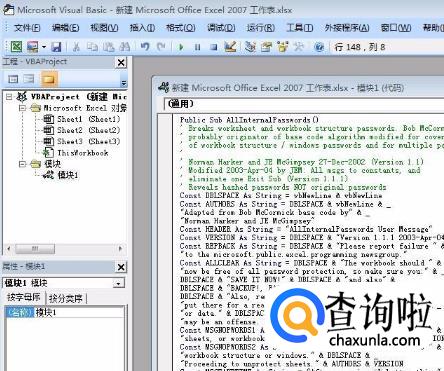Screen dimensions: 444x371
Task: Toggle Design Mode icon in the toolbar
Action: click(230, 47)
